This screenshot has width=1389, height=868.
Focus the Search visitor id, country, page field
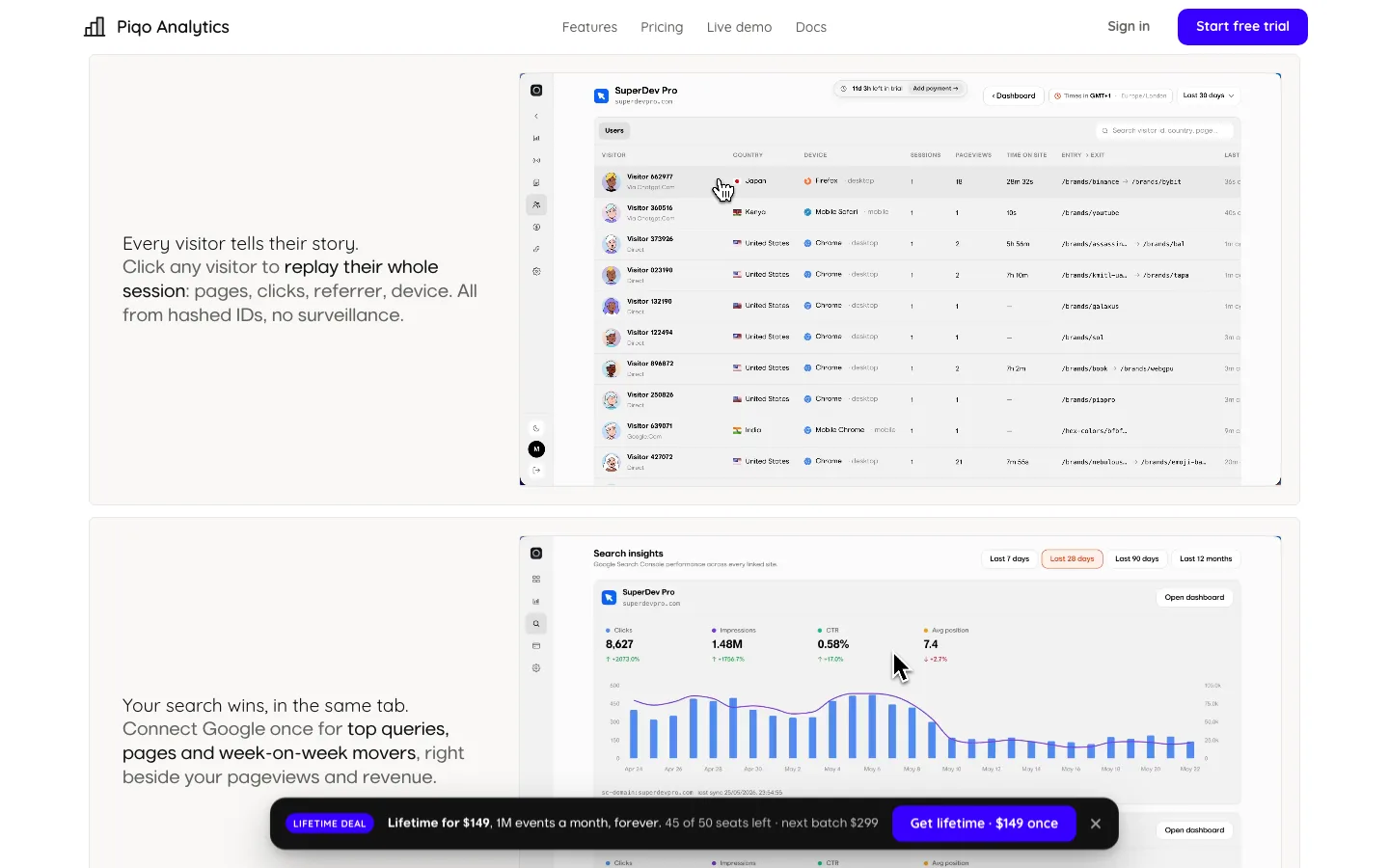tap(1166, 130)
